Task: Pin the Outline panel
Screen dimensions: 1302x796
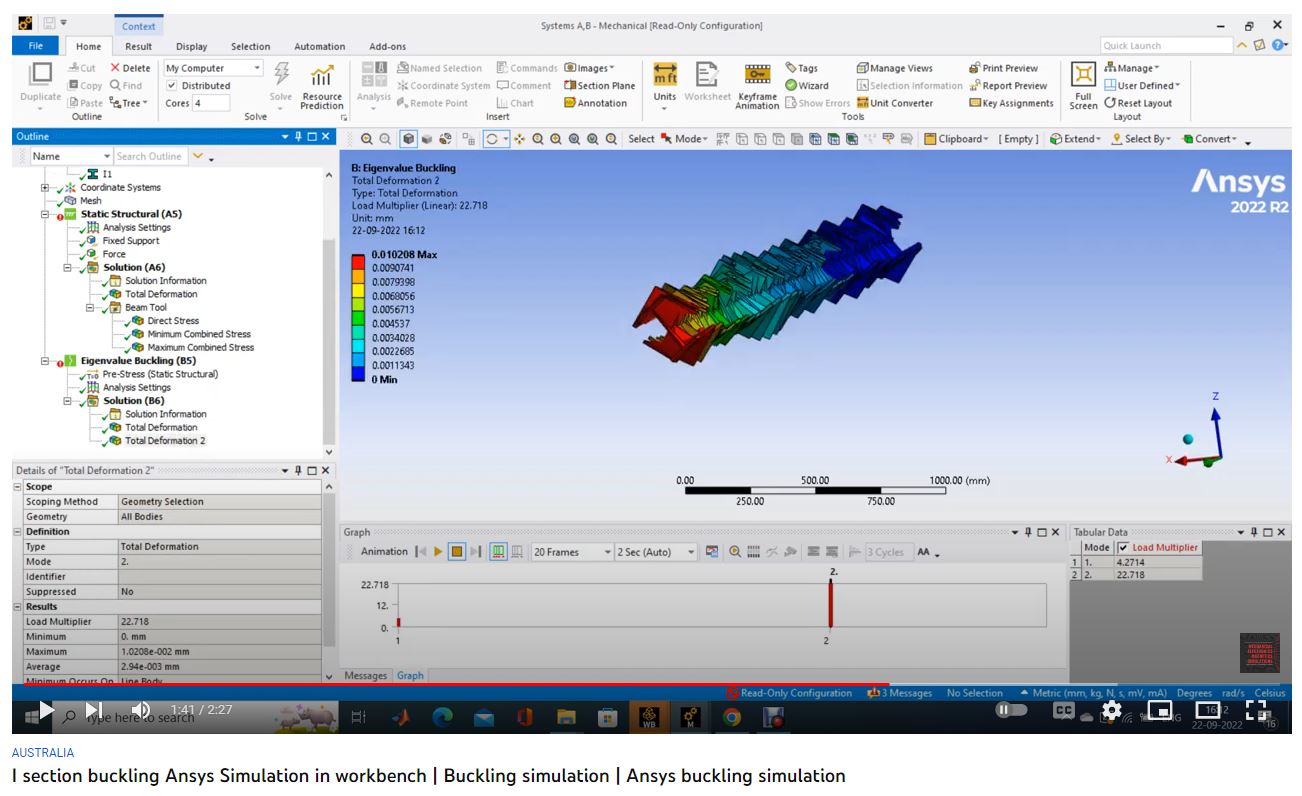Action: click(298, 136)
